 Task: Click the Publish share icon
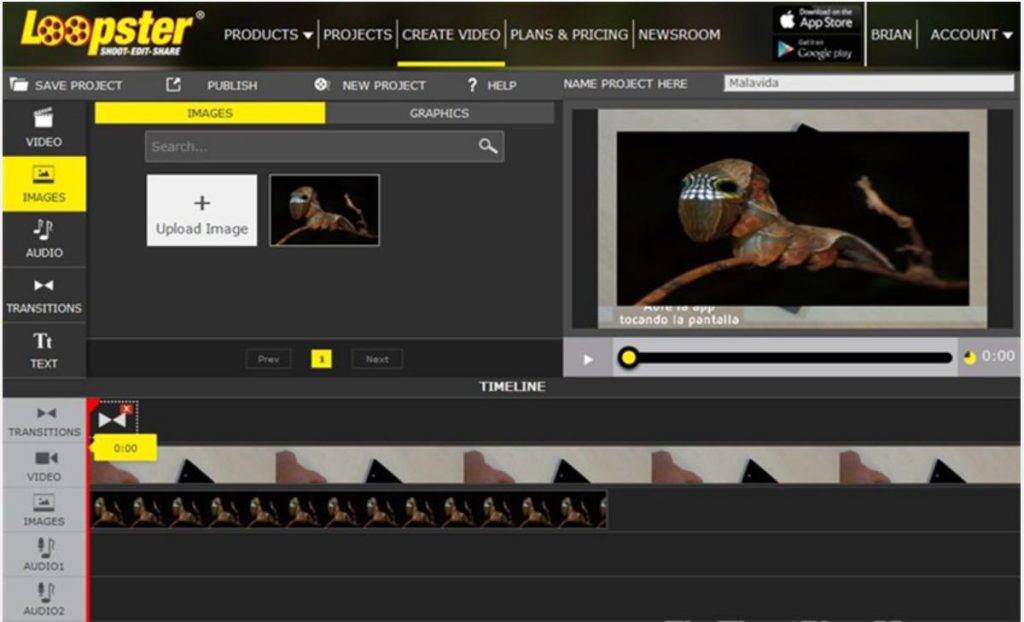click(x=172, y=85)
